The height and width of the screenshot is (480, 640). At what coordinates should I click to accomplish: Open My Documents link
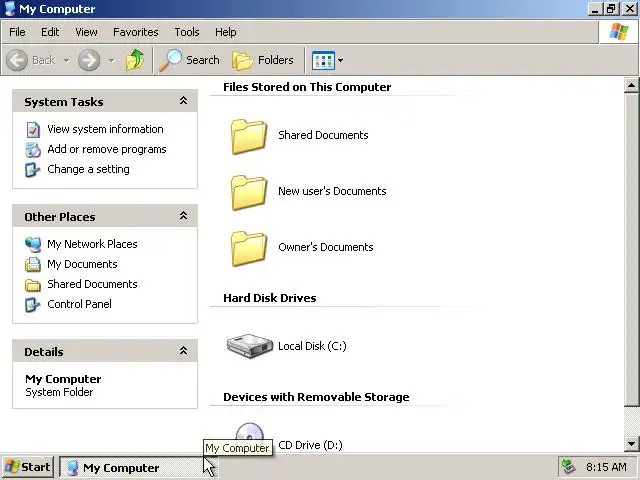coord(82,264)
